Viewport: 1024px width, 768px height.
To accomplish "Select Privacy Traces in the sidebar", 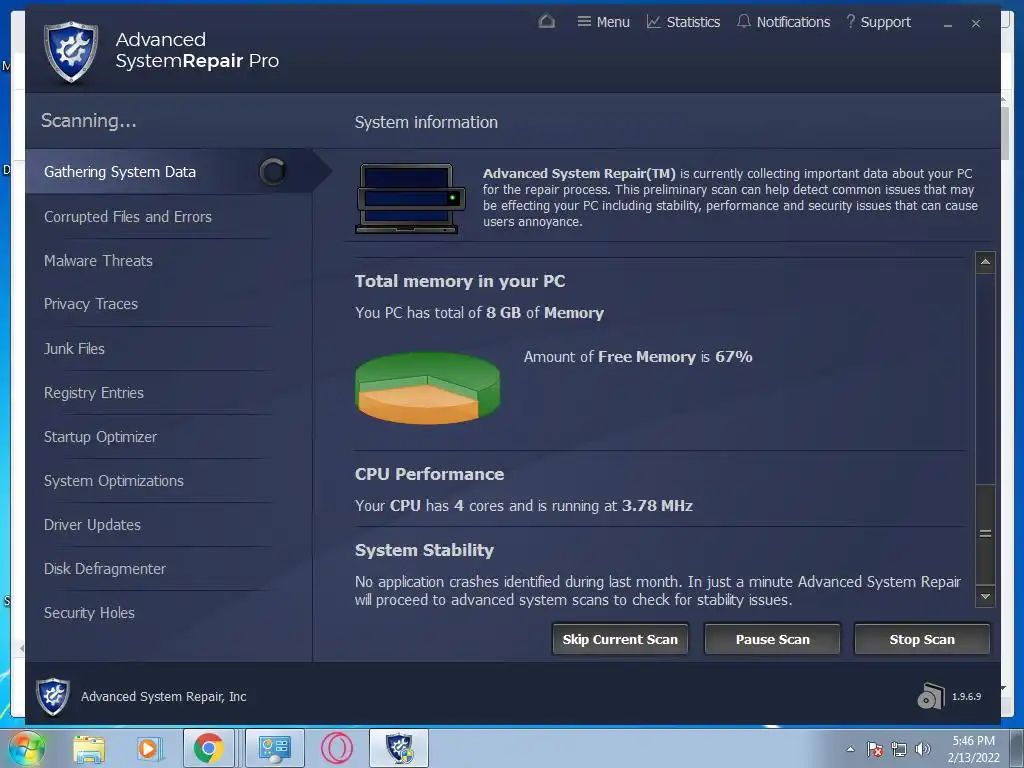I will [91, 304].
